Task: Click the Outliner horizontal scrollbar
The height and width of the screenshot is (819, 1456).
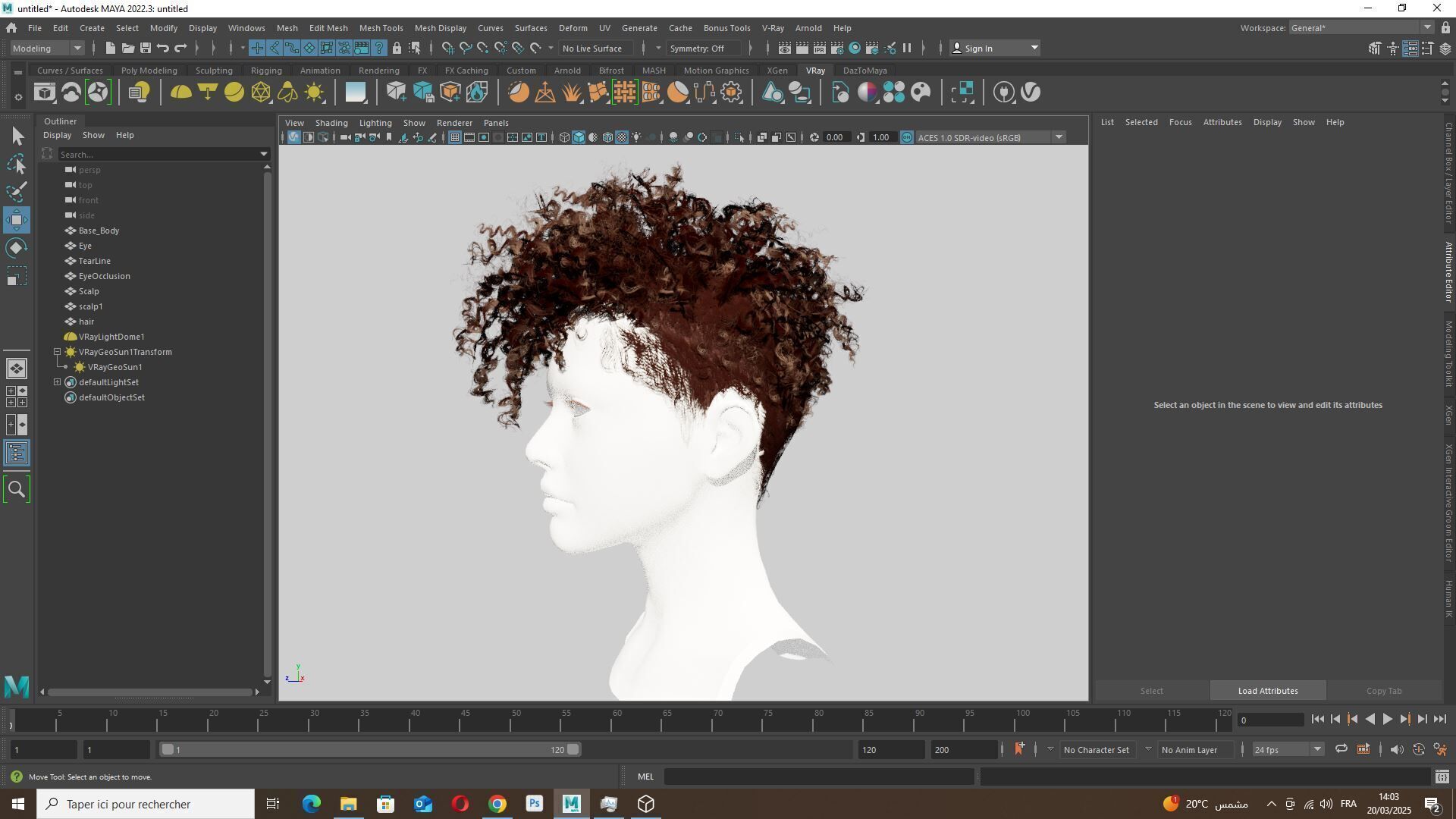Action: click(x=150, y=692)
